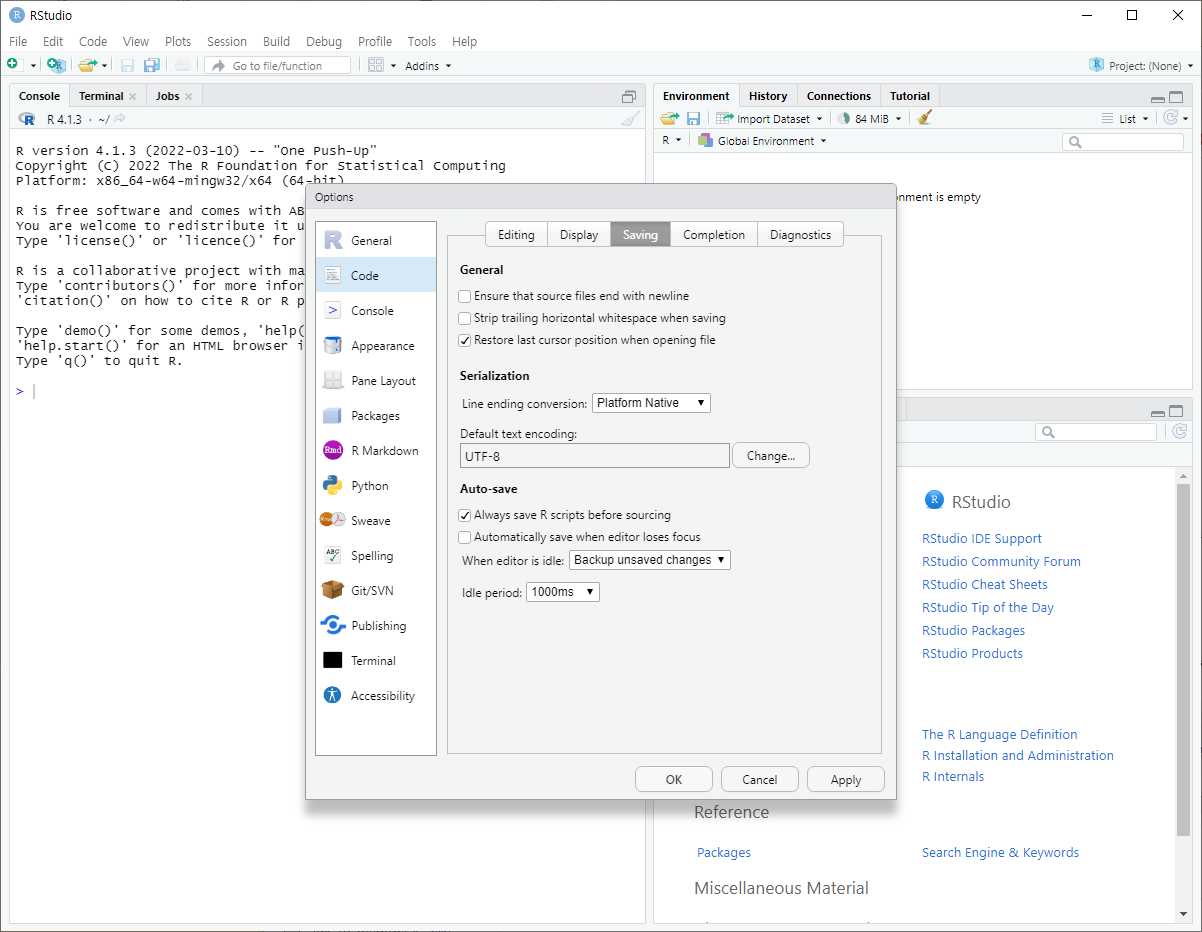
Task: Open the Python options category
Action: pyautogui.click(x=376, y=486)
